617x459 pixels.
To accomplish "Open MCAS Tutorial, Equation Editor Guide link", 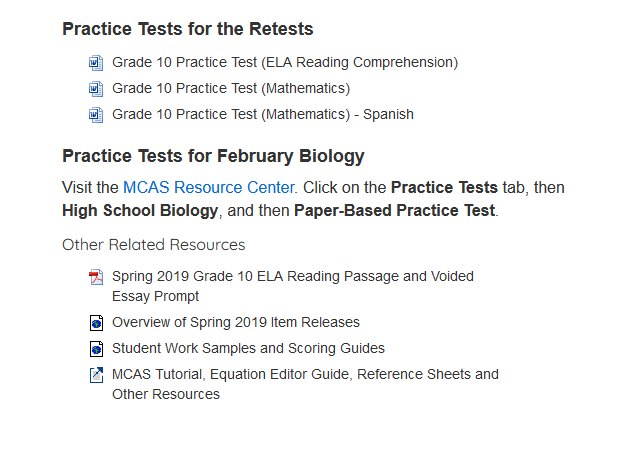I will [305, 384].
